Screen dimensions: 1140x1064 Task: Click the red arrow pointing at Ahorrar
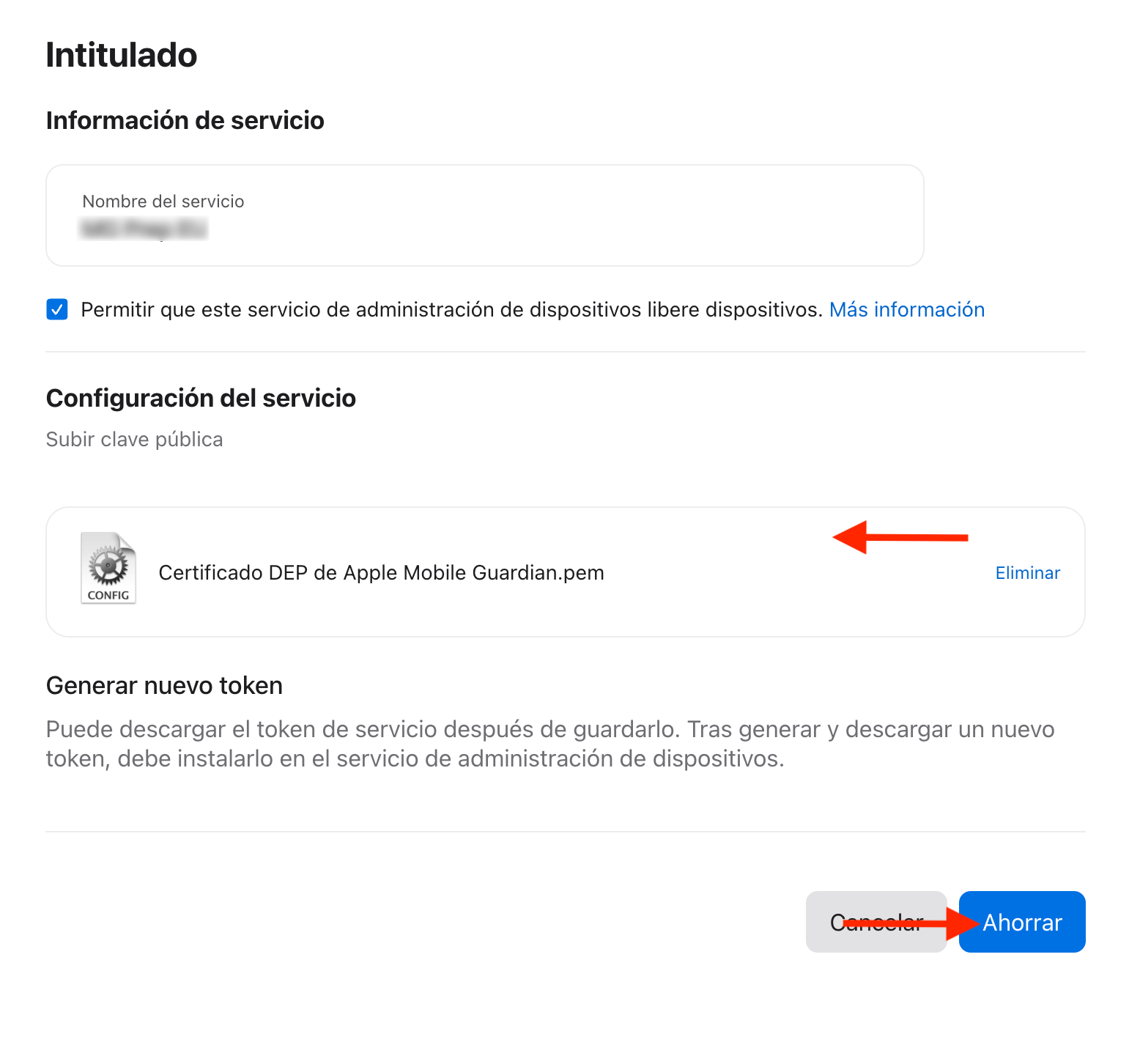910,923
